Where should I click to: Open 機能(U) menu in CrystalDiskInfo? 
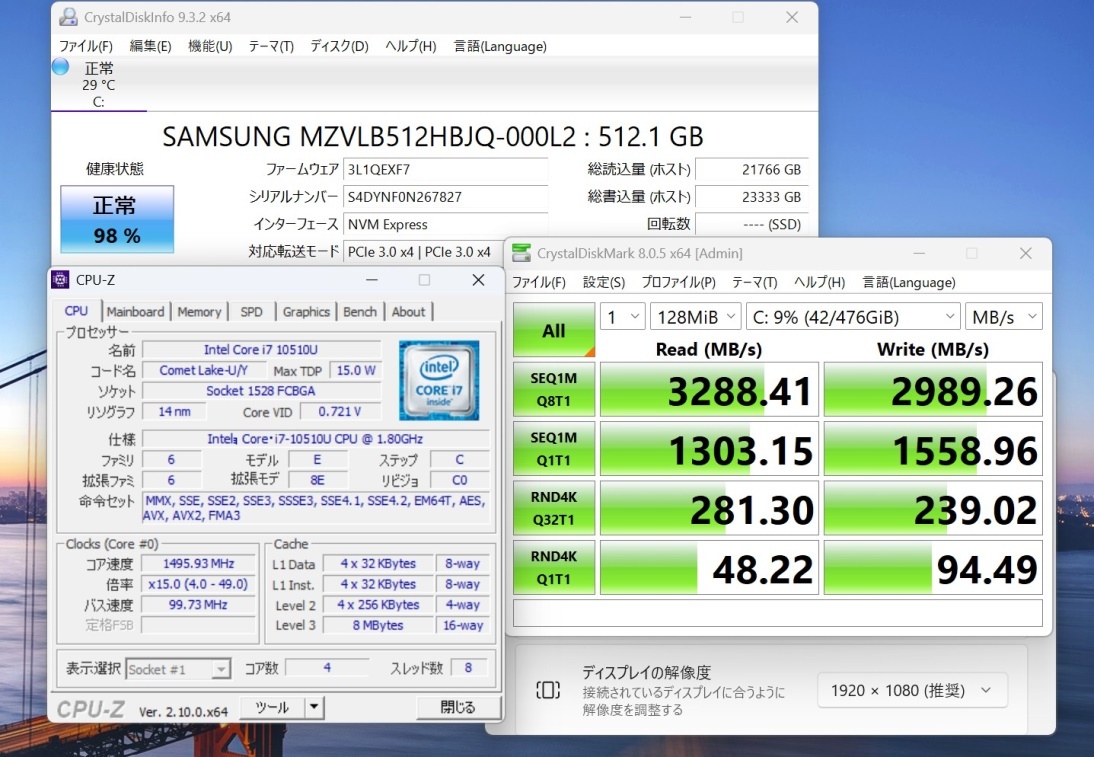click(210, 46)
